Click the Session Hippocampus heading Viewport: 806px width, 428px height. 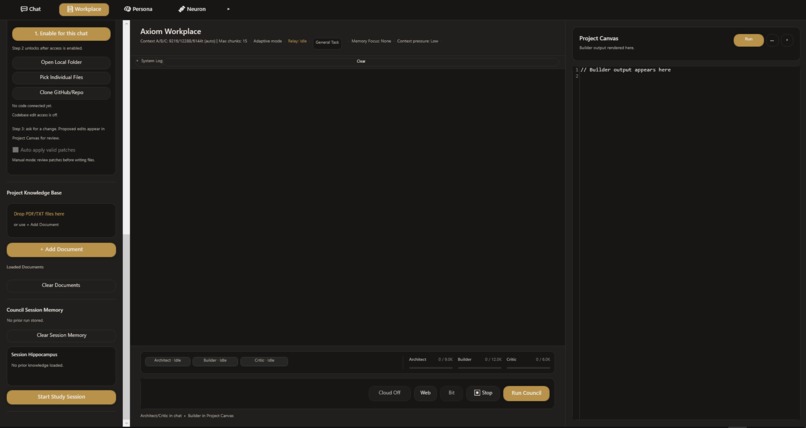[34, 355]
